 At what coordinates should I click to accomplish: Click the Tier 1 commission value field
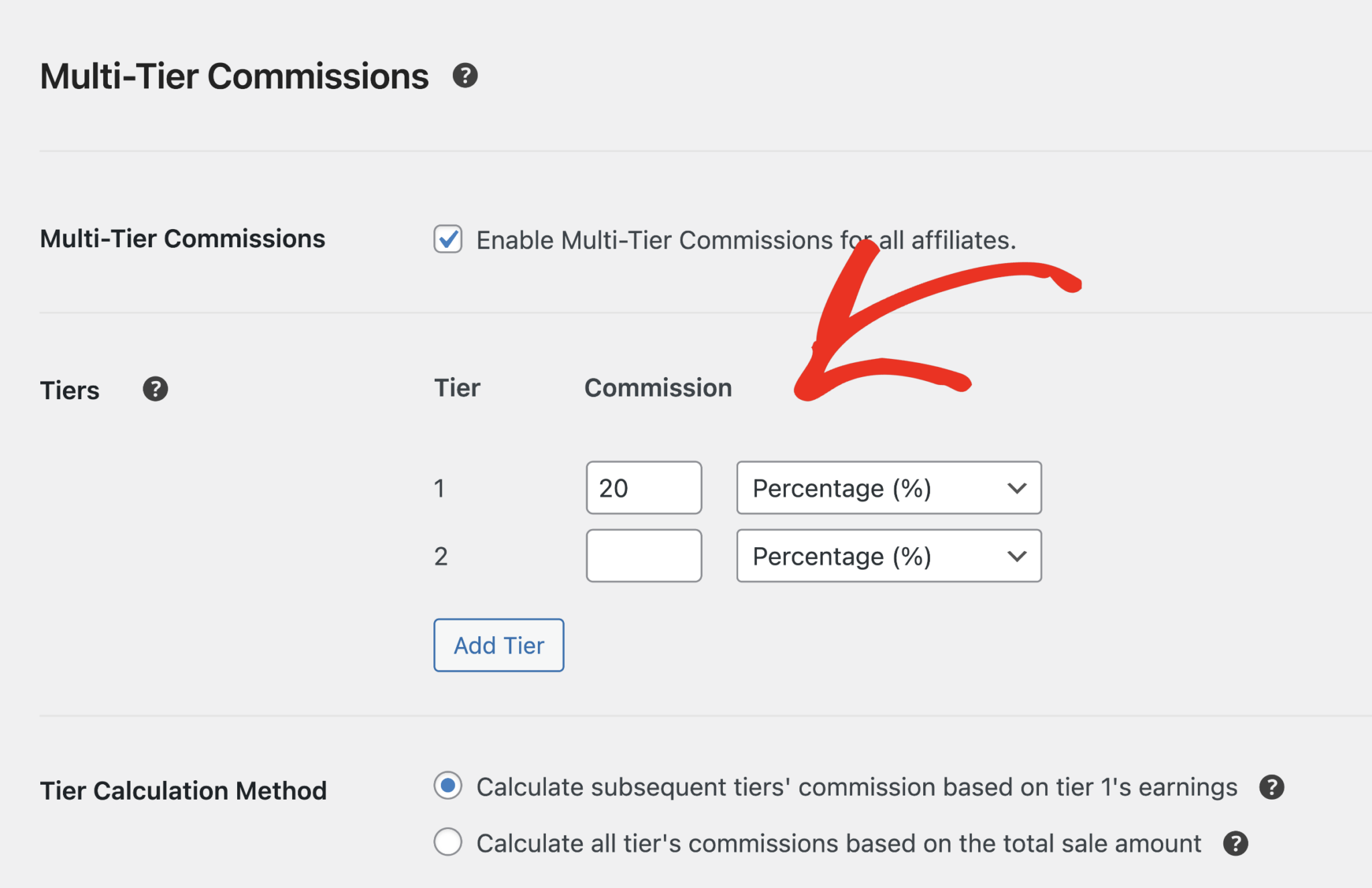pyautogui.click(x=643, y=488)
